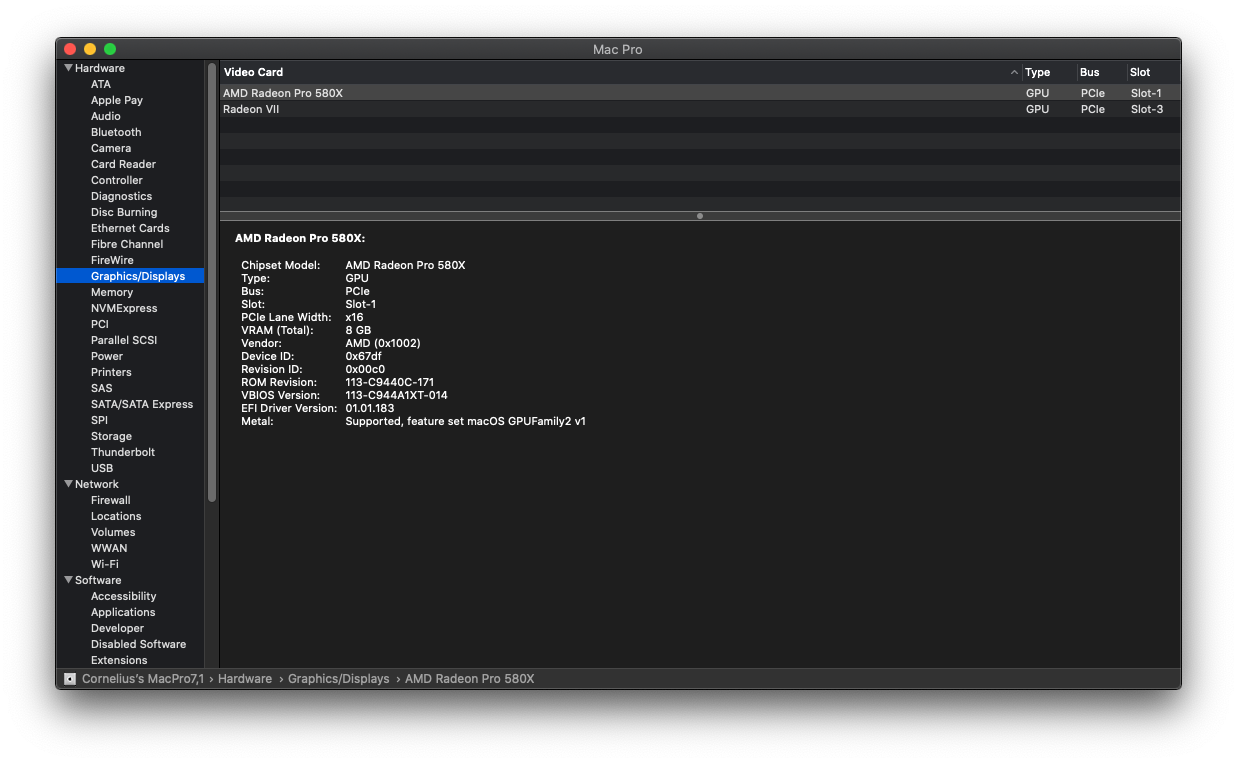
Task: Select Accessibility under Software
Action: pyautogui.click(x=124, y=596)
